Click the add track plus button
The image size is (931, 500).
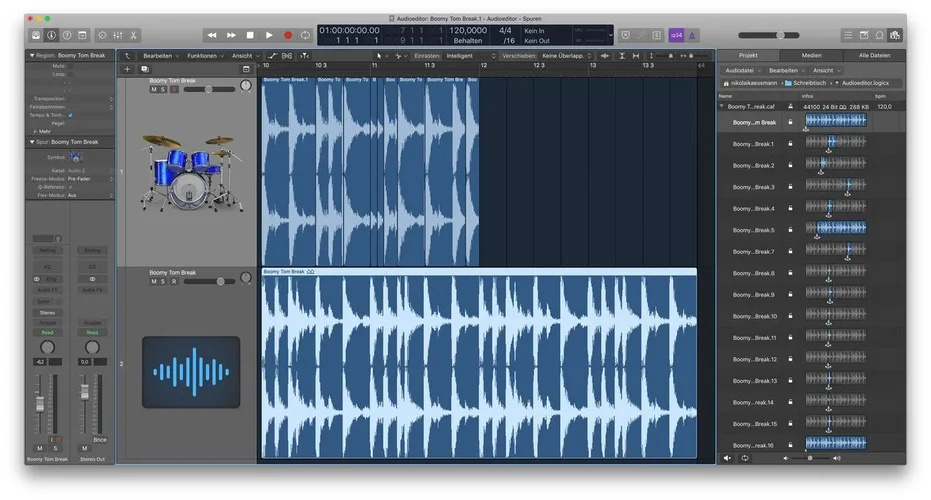[x=127, y=69]
